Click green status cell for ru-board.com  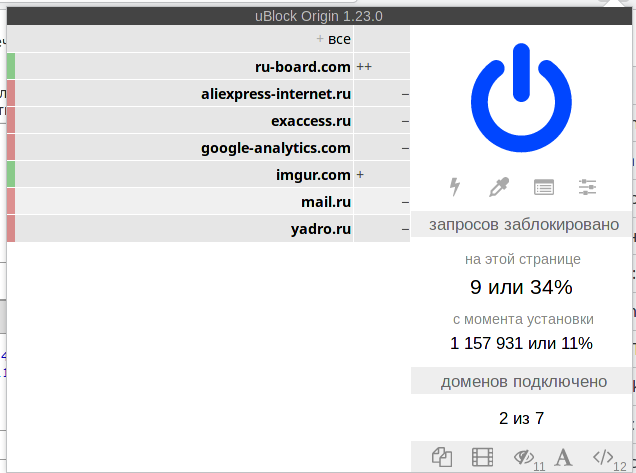click(x=11, y=67)
